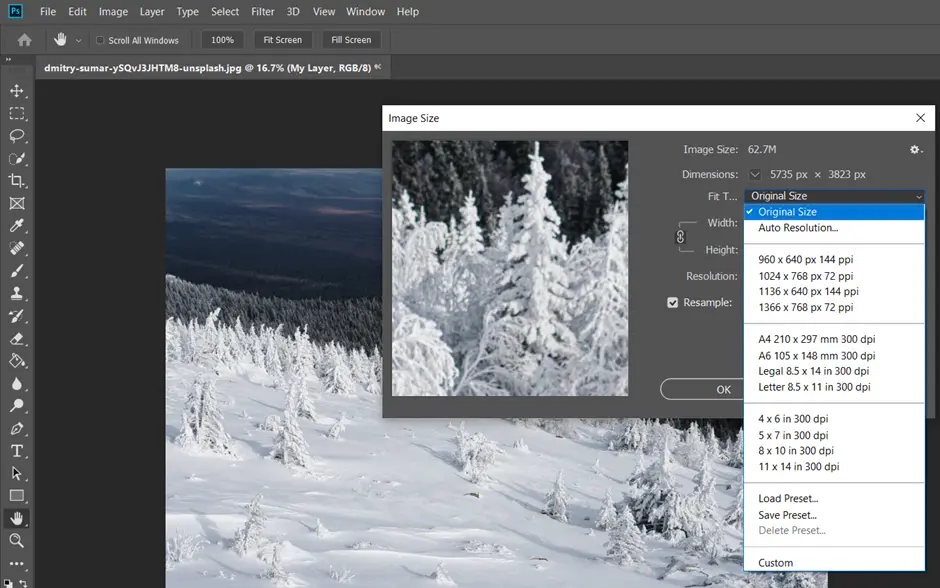Enable the Resample checkbox
Screen dimensions: 940x588
tap(673, 302)
